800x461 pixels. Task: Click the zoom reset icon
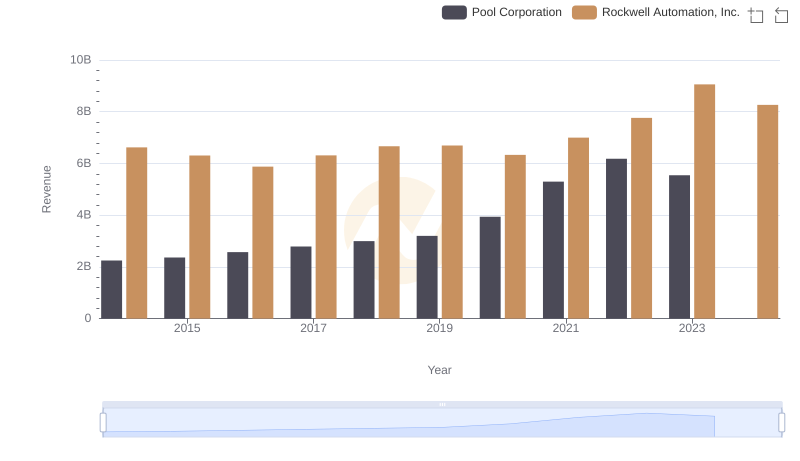[781, 15]
